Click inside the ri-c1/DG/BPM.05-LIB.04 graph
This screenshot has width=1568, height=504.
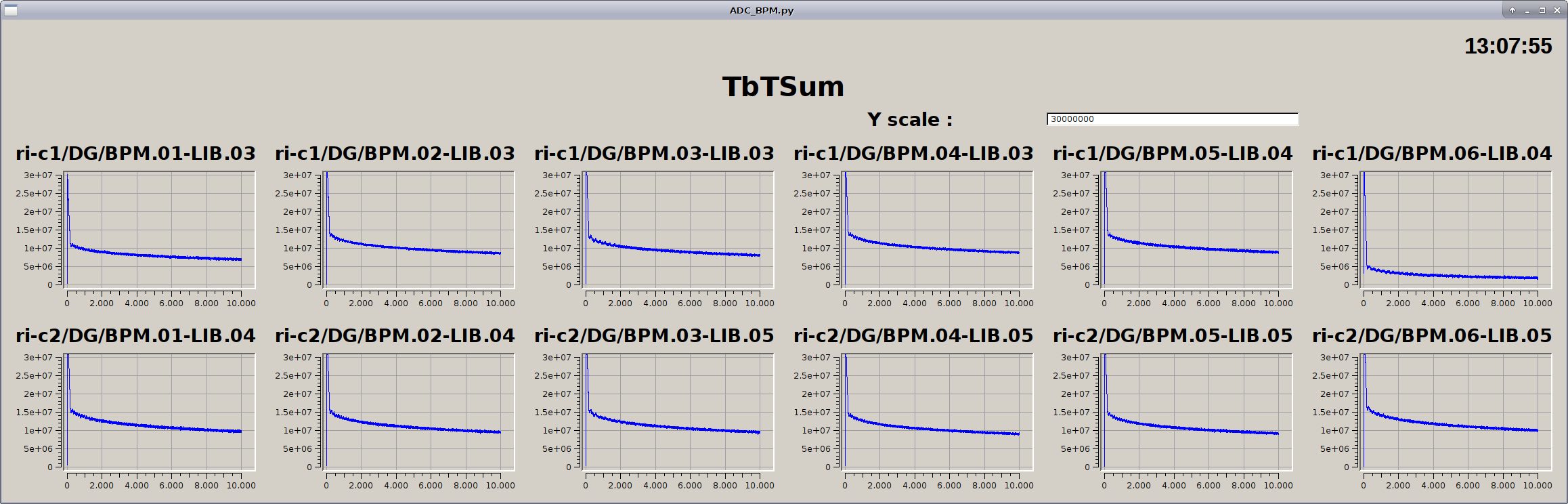point(1197,229)
